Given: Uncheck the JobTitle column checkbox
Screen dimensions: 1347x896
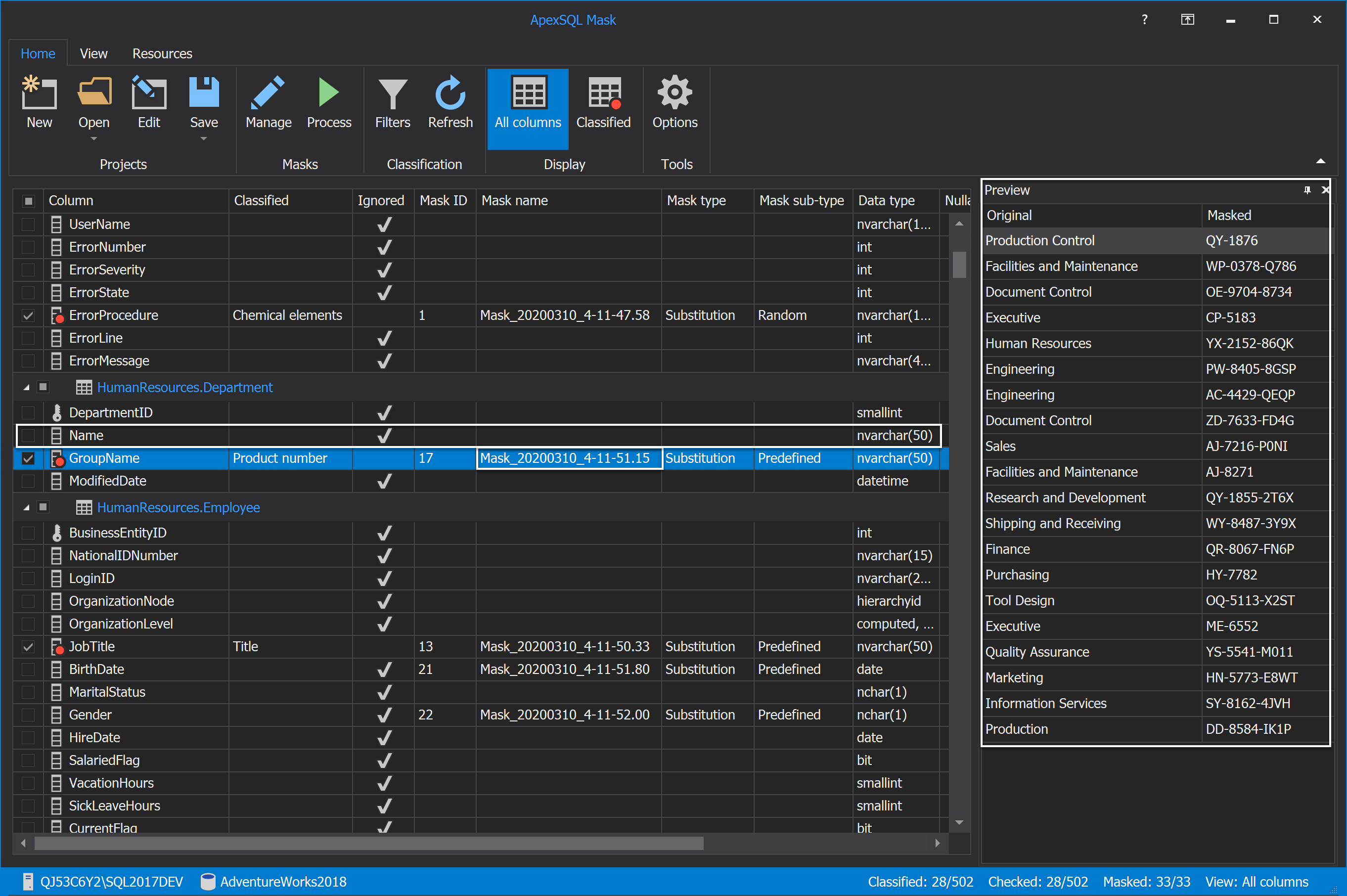Looking at the screenshot, I should point(28,647).
